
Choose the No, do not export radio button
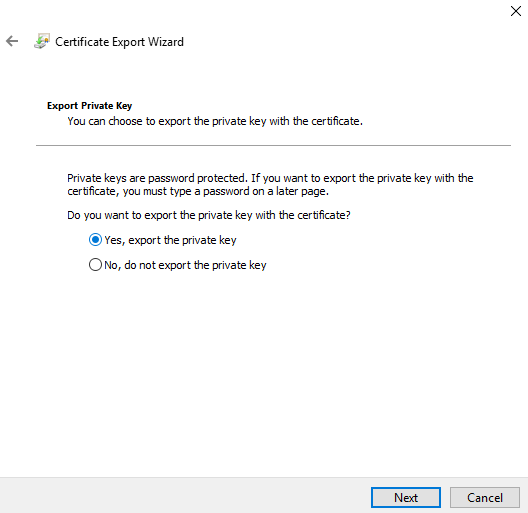95,265
